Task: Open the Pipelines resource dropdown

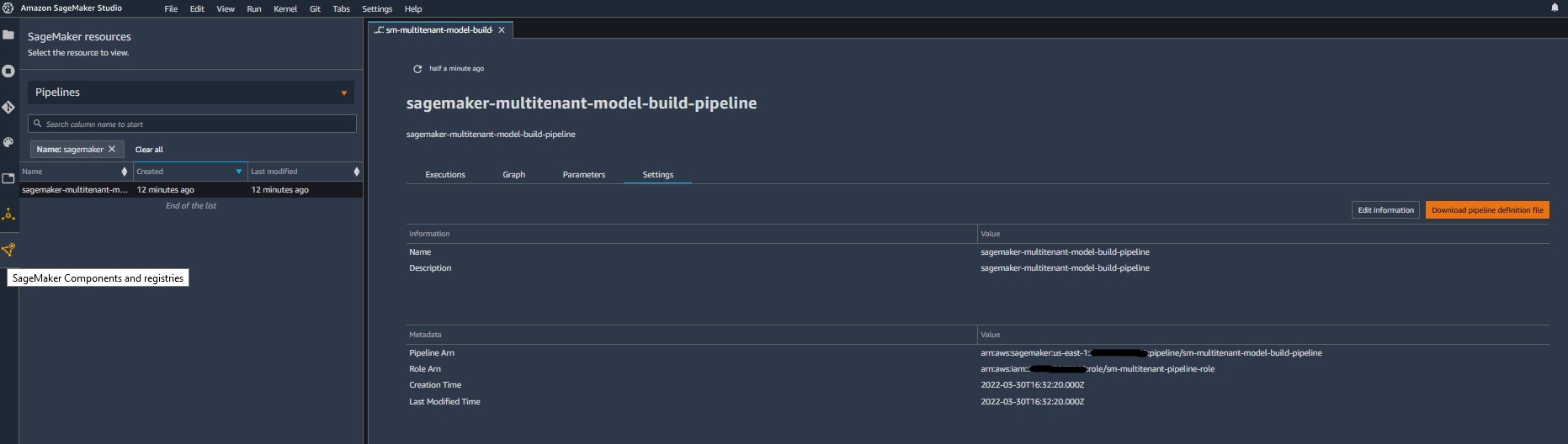Action: 191,92
